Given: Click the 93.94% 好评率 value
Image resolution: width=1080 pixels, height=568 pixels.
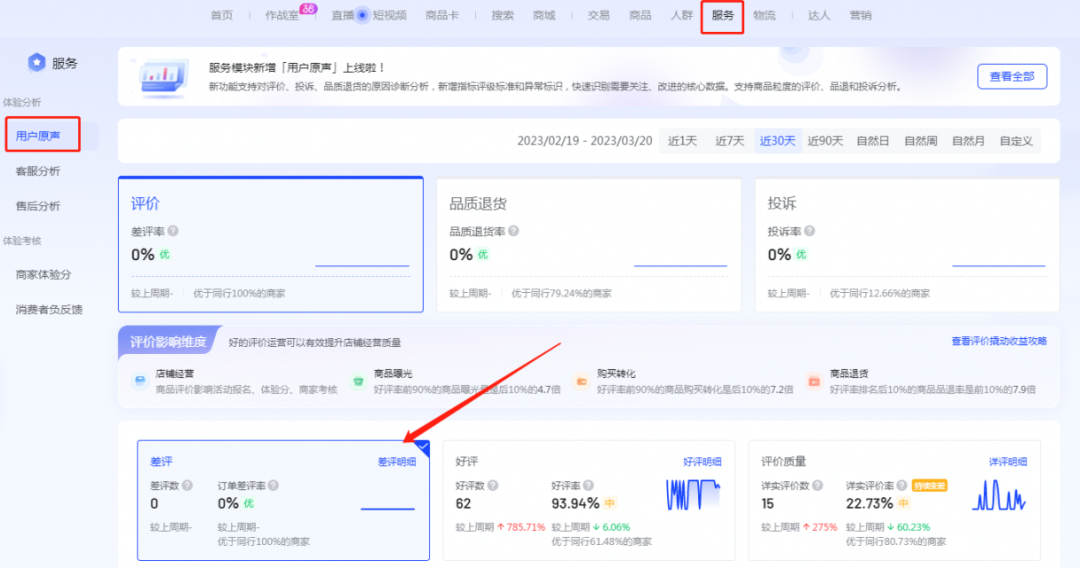Looking at the screenshot, I should (x=575, y=504).
